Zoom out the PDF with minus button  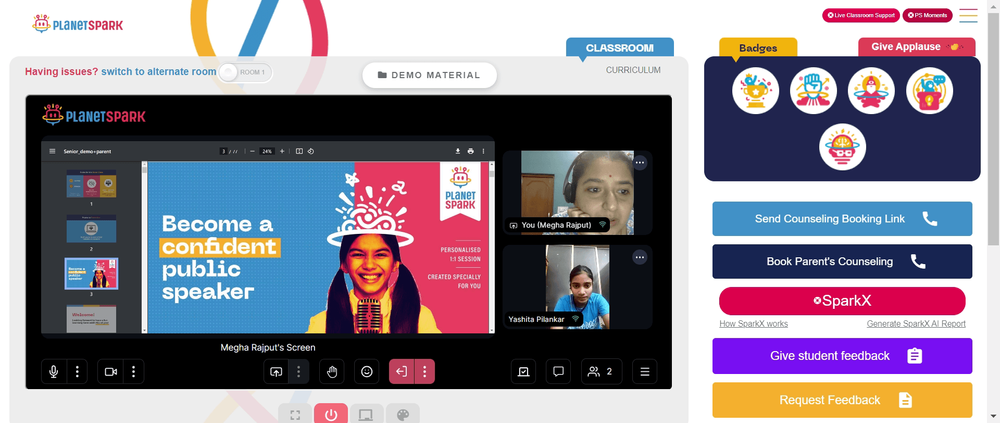coord(253,151)
